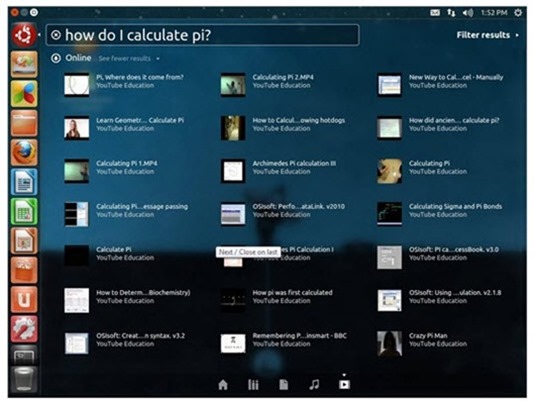Open Archimedes Pi calculation III result
This screenshot has height=401, width=534.
pyautogui.click(x=278, y=171)
